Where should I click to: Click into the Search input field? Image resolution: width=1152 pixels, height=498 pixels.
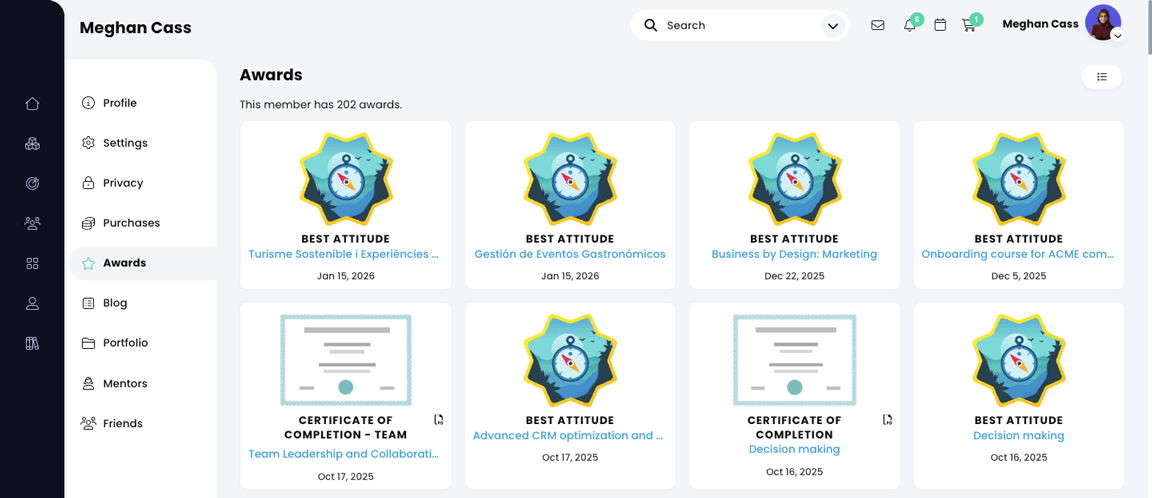point(741,25)
